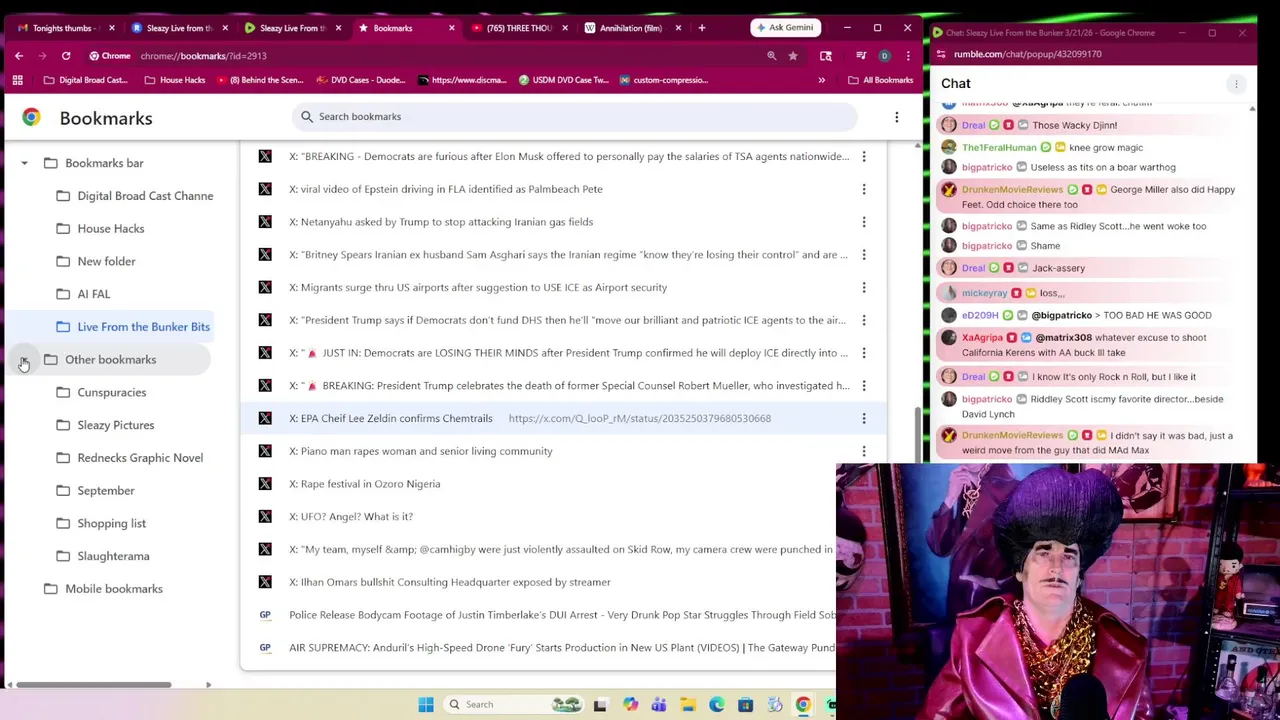Click the bookmark star in the address bar

793,56
